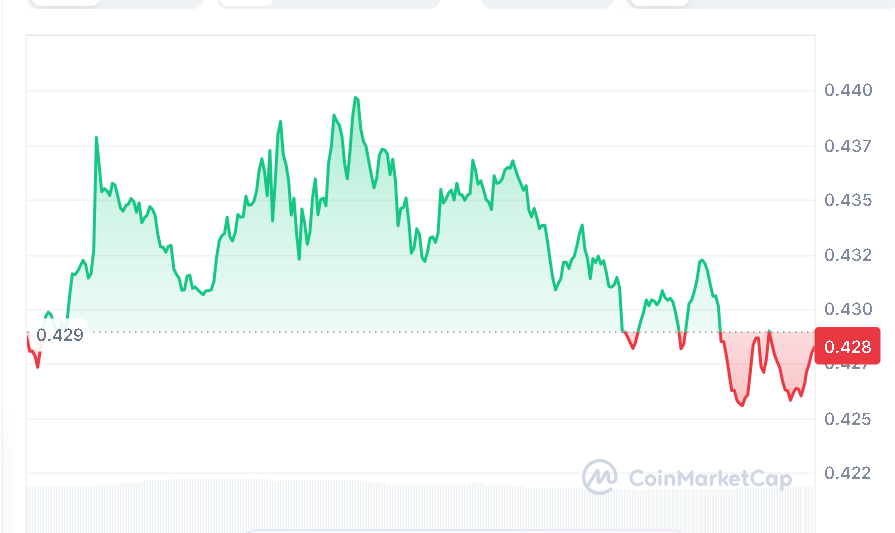Viewport: 895px width, 533px height.
Task: Click the CoinMarketCap logo icon watermark
Action: tap(600, 477)
